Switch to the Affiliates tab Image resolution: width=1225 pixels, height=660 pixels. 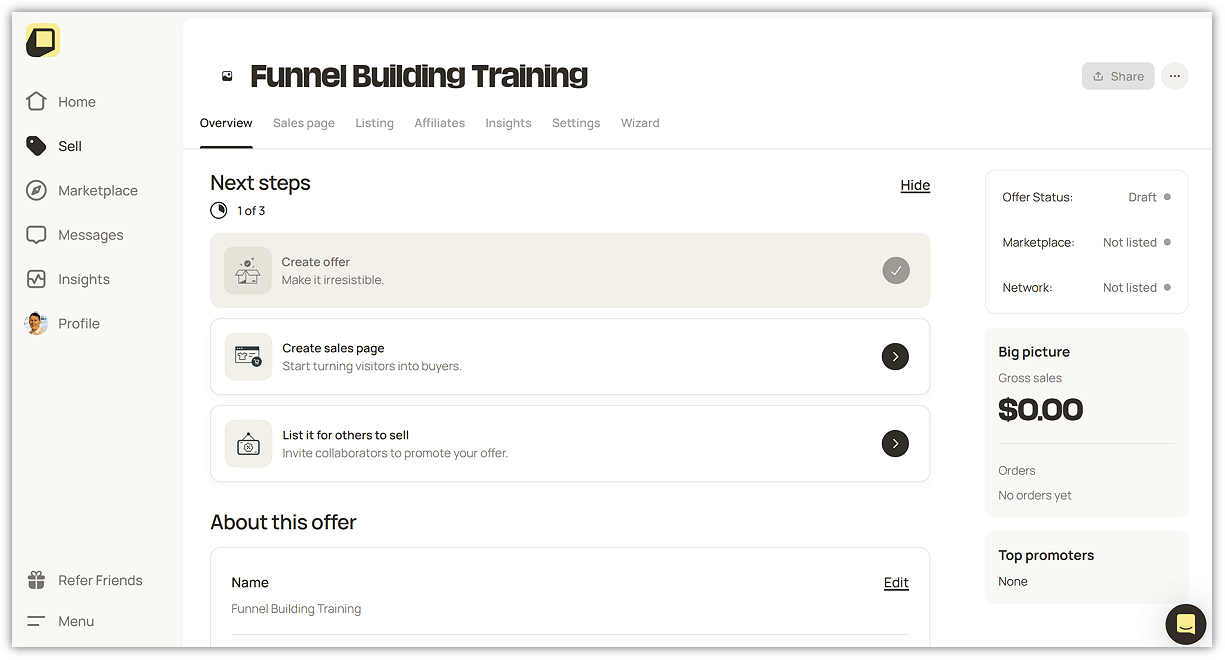(x=439, y=122)
